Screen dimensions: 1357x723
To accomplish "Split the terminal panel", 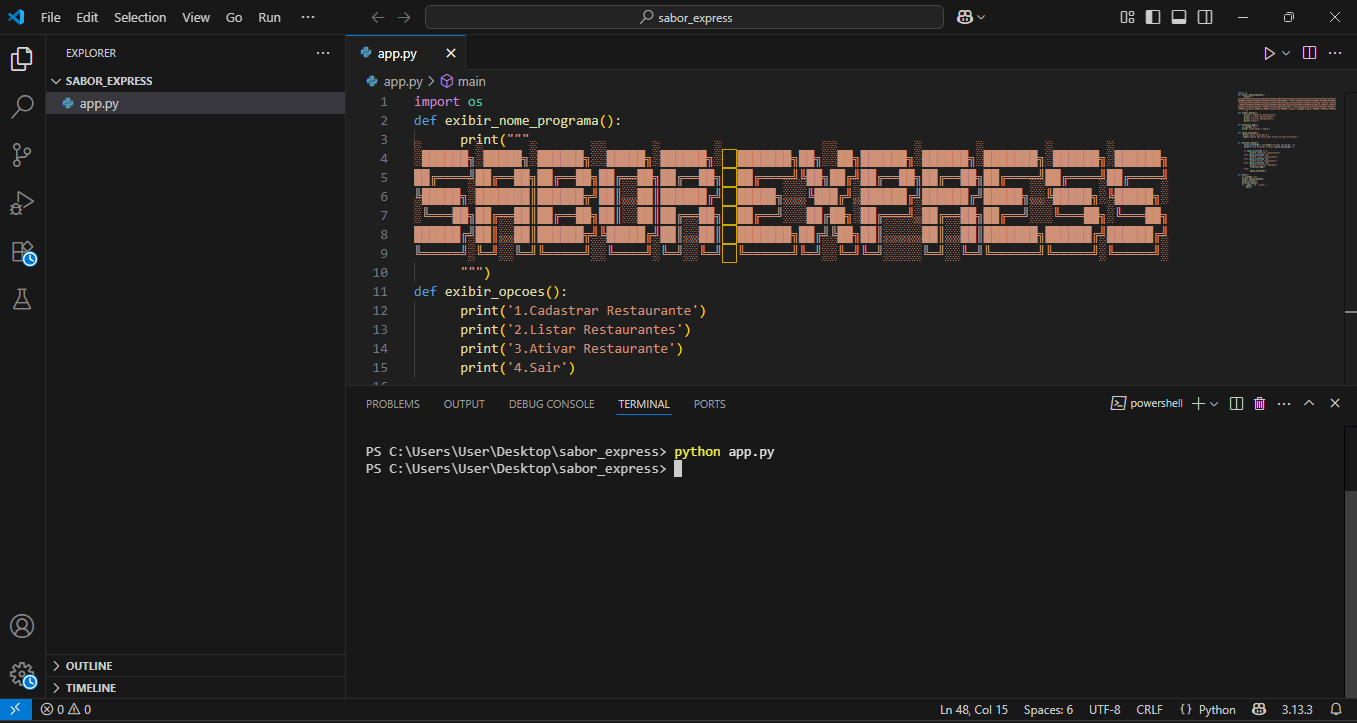I will point(1236,403).
